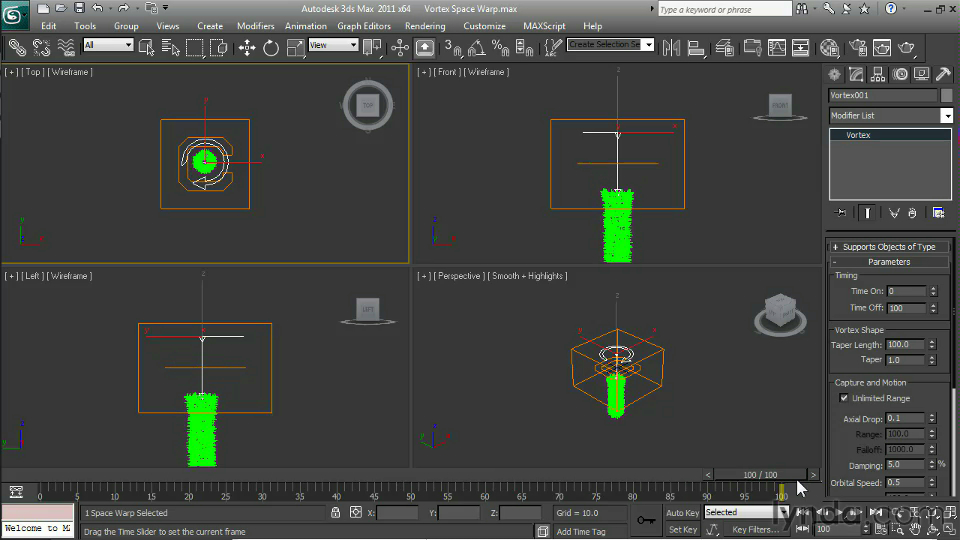Image resolution: width=960 pixels, height=540 pixels.
Task: Switch to the Utilities panel tab
Action: pos(943,74)
